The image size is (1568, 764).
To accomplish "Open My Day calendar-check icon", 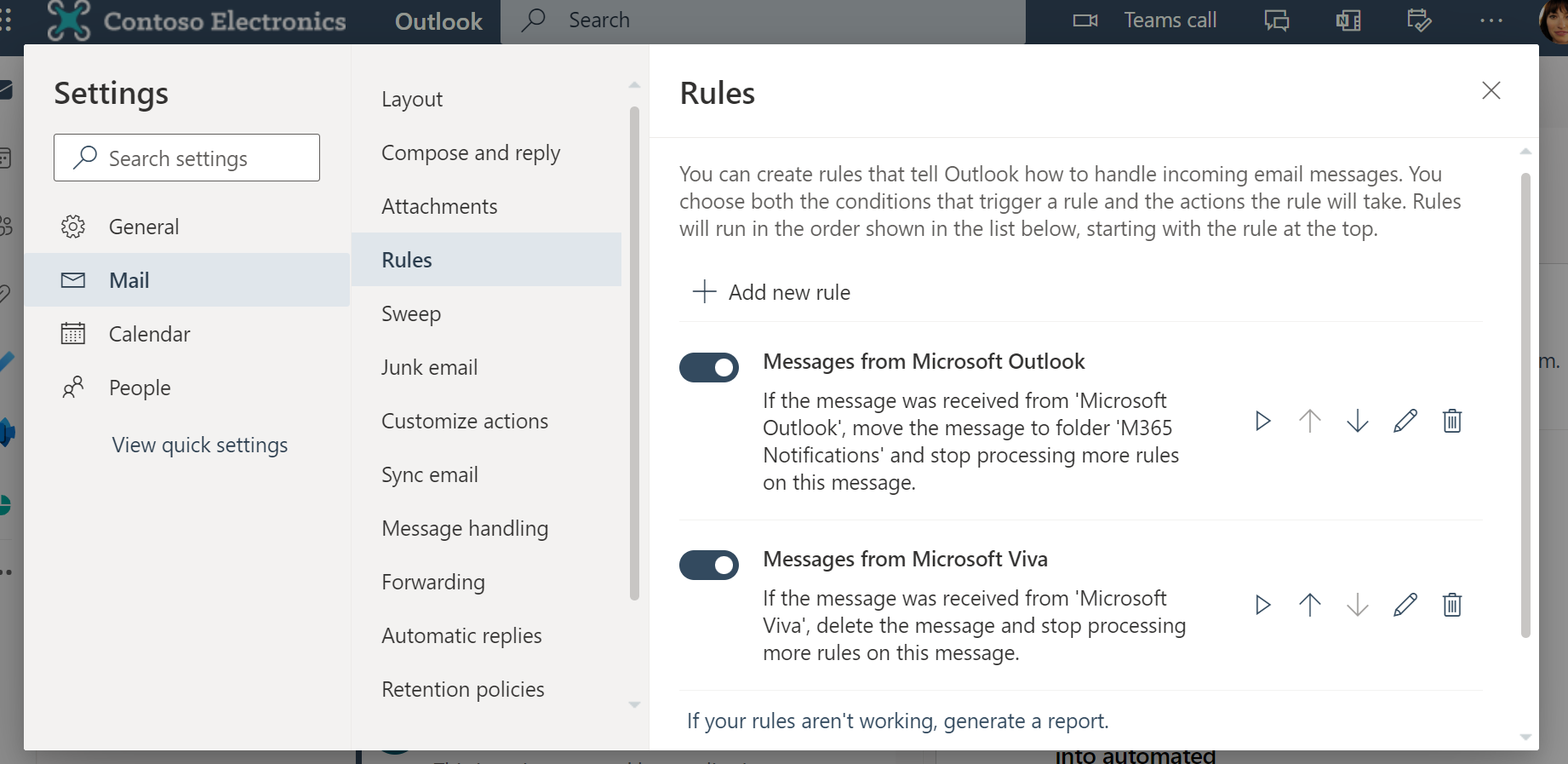I will [1419, 20].
